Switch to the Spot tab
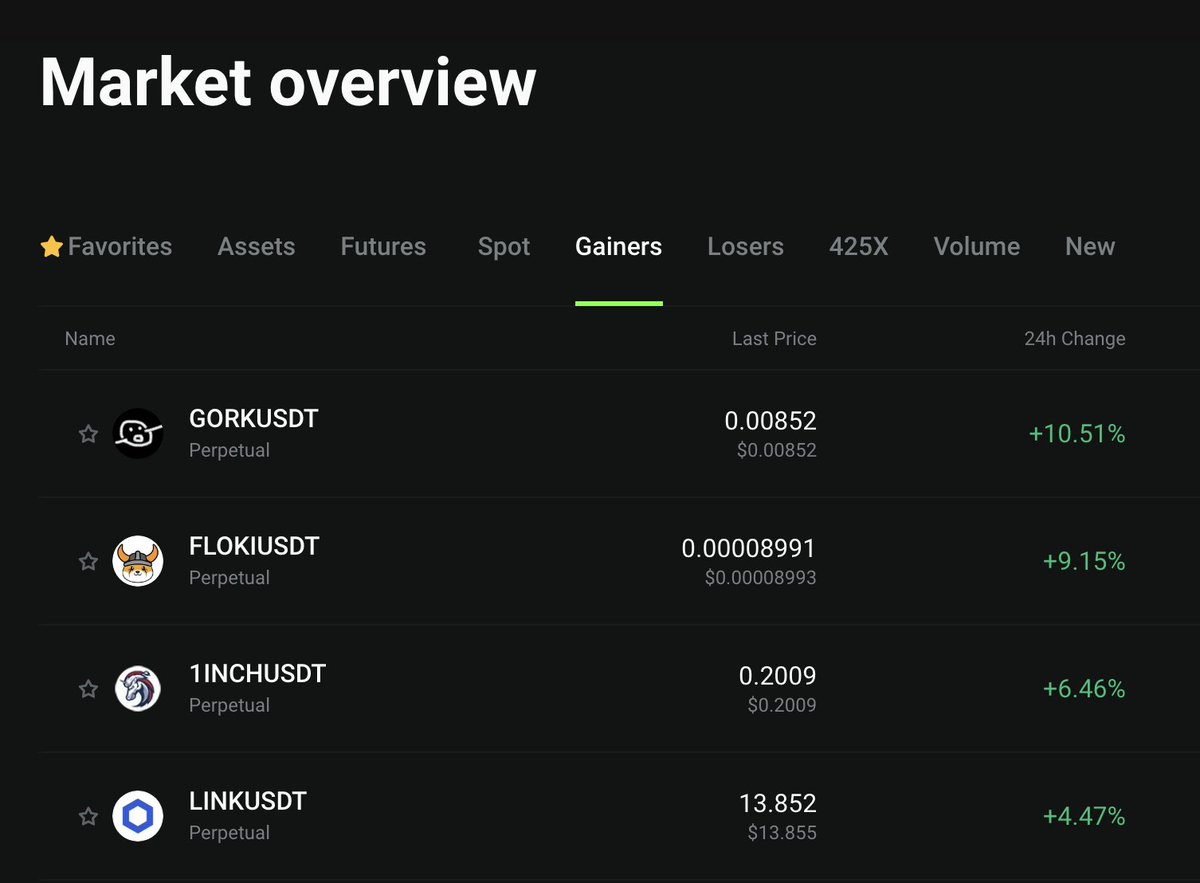Viewport: 1200px width, 883px height. (x=504, y=246)
